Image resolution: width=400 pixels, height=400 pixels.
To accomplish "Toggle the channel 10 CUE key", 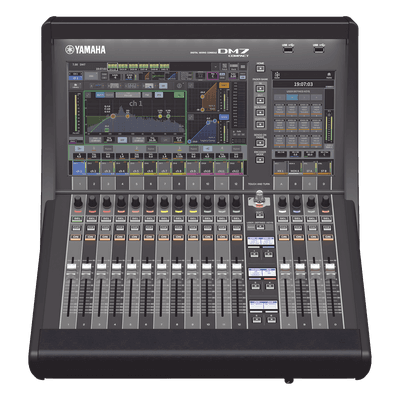I will (207, 228).
